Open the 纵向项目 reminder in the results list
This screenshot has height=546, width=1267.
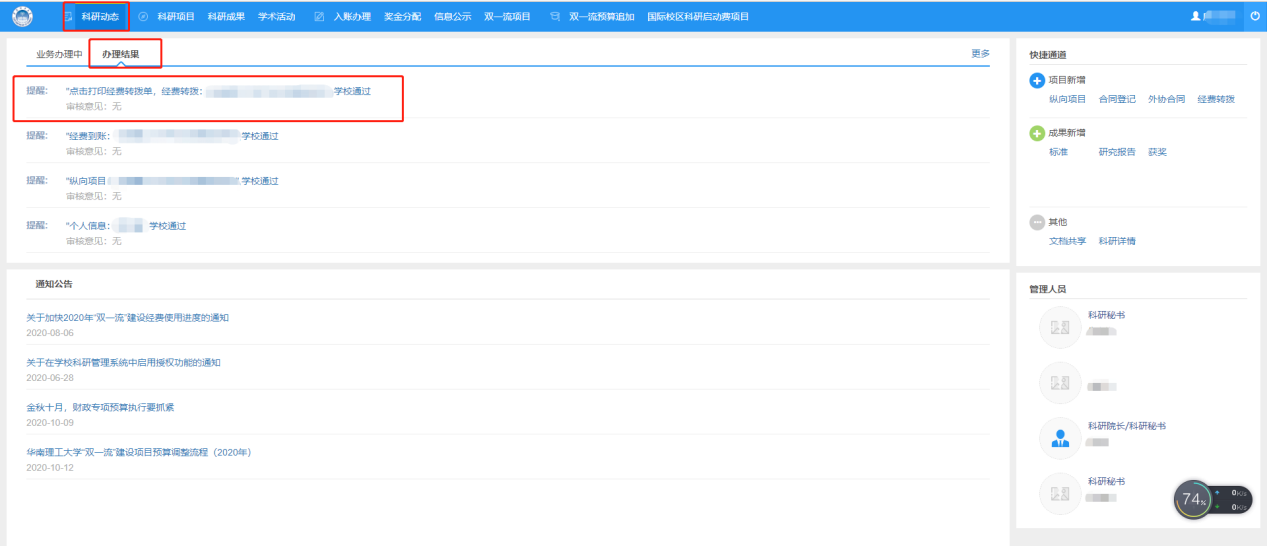pos(172,181)
